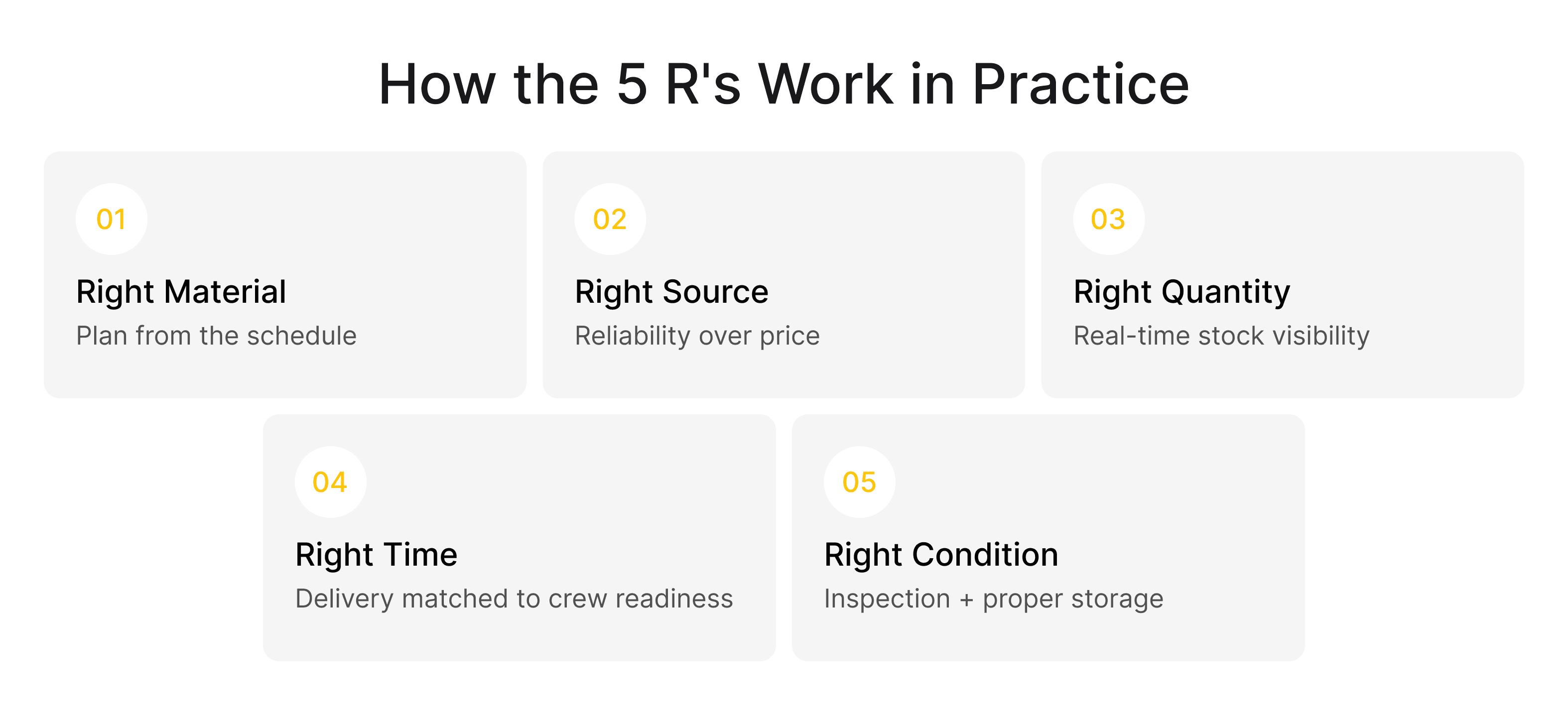Click the 03 number badge

pyautogui.click(x=1108, y=219)
